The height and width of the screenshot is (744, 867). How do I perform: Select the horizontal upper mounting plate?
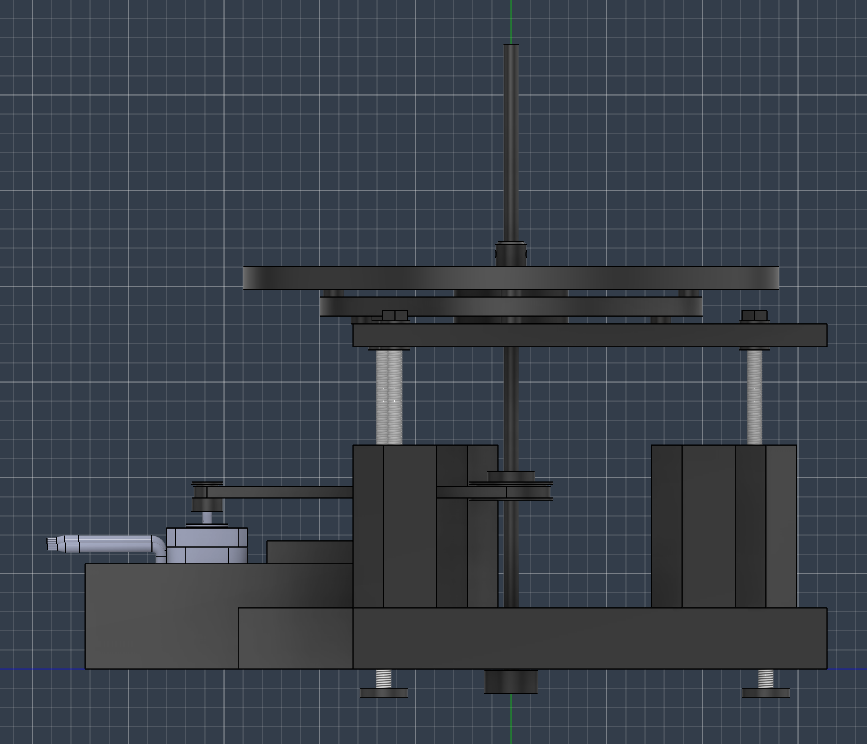tap(590, 336)
